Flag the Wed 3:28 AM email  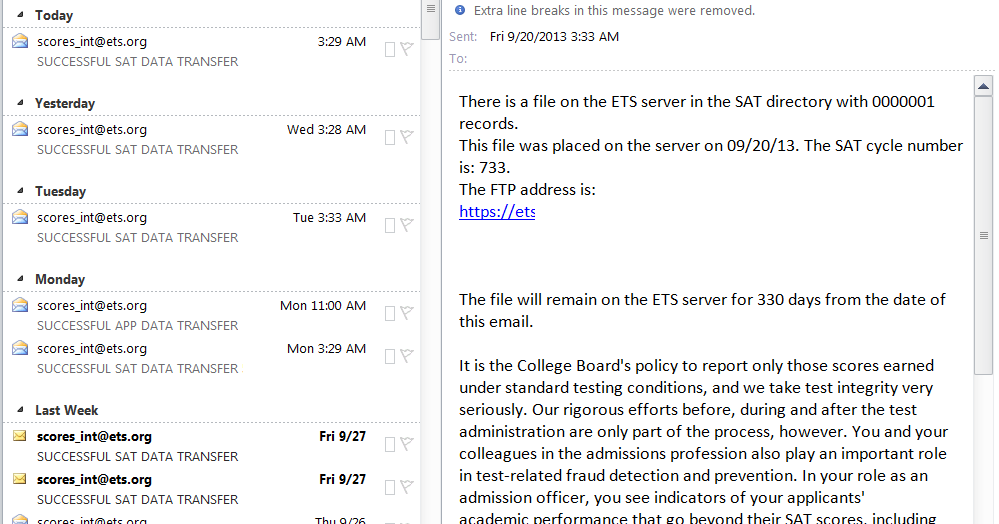407,137
